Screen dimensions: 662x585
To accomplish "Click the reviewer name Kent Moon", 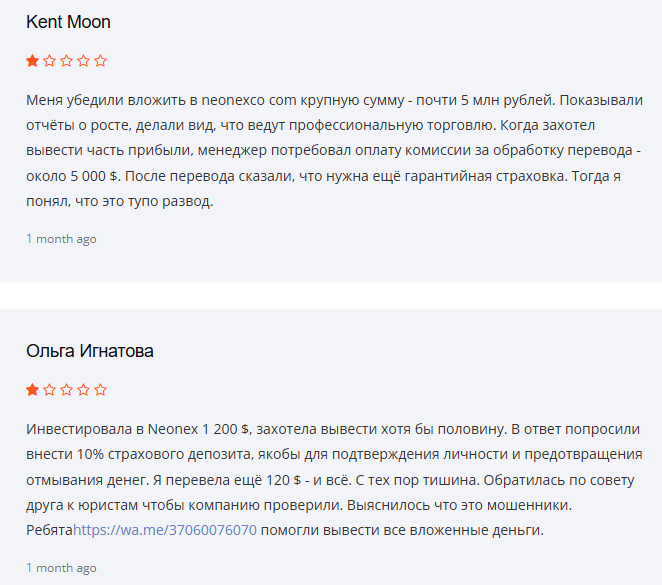I will (x=68, y=22).
